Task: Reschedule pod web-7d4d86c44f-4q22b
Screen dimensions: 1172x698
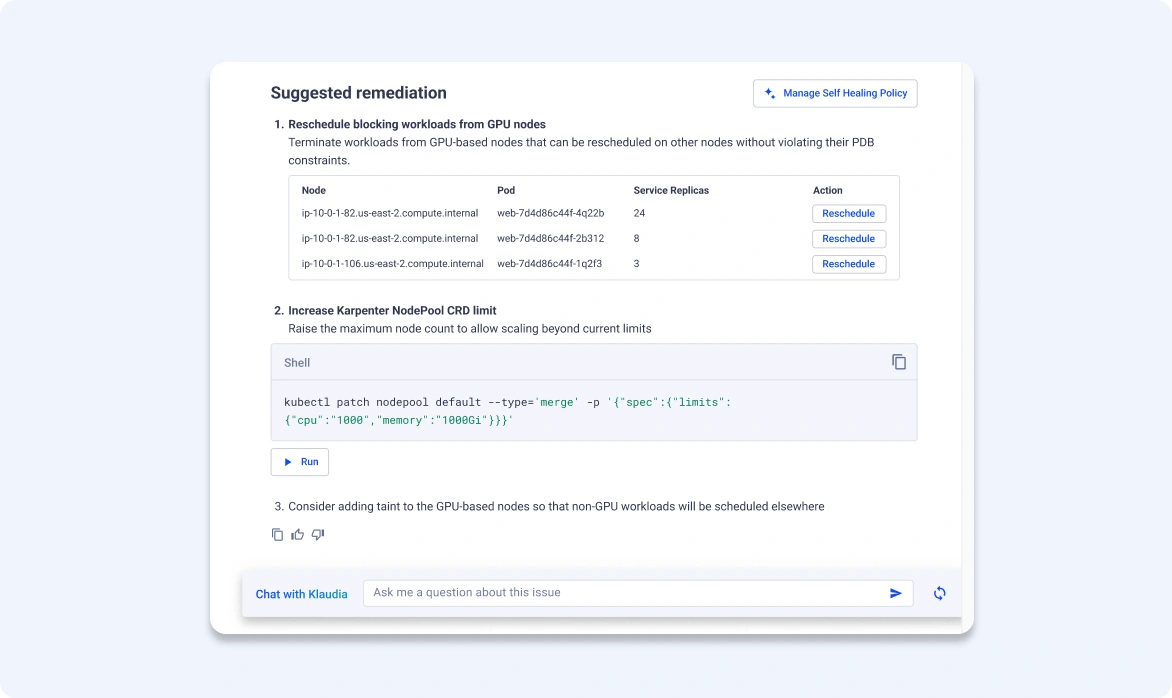Action: pos(848,213)
